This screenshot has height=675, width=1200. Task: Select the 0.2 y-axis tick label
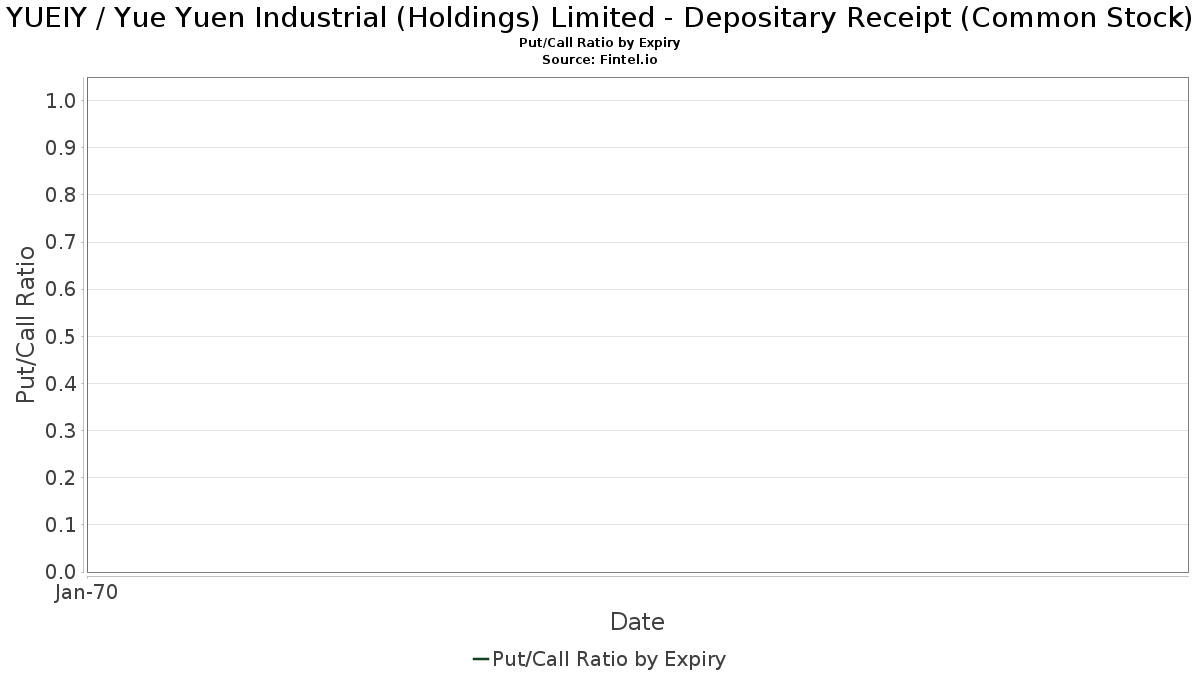coord(61,477)
